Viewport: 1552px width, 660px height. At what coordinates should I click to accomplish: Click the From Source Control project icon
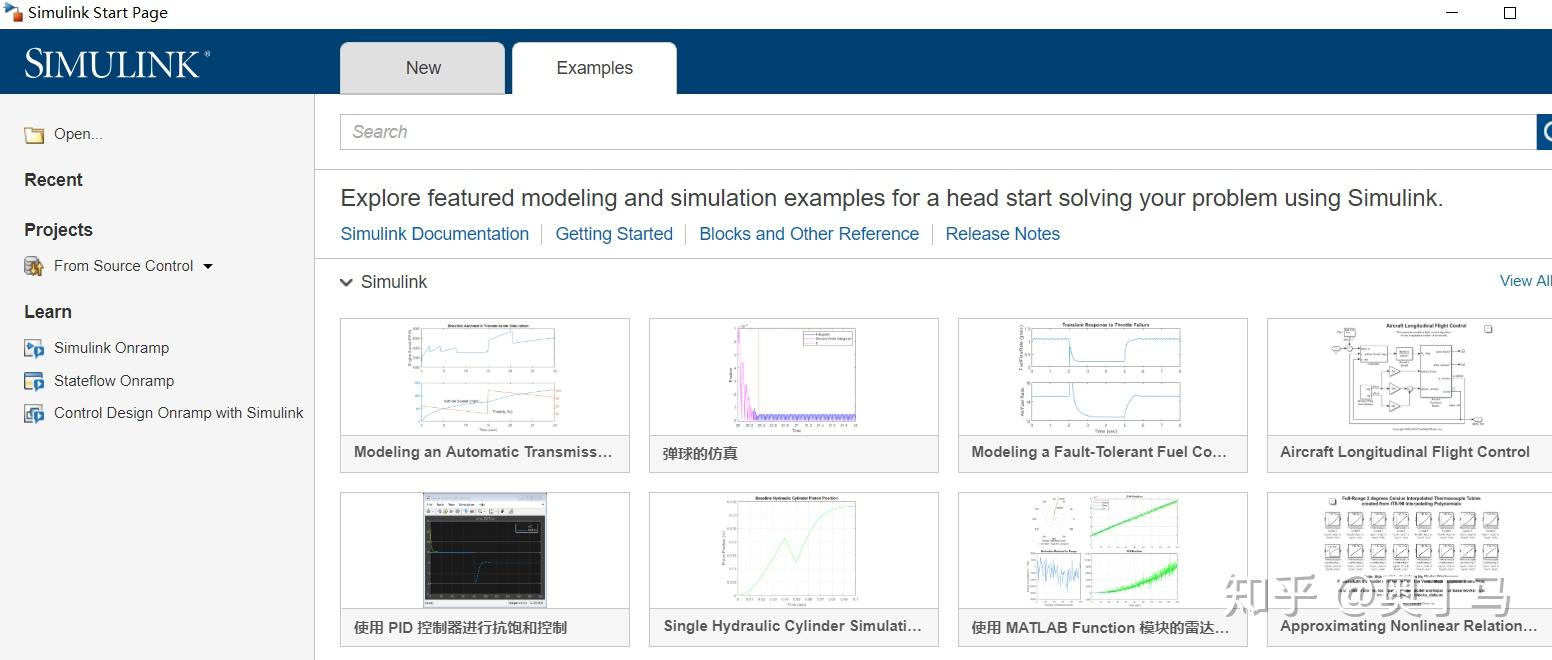[x=33, y=265]
